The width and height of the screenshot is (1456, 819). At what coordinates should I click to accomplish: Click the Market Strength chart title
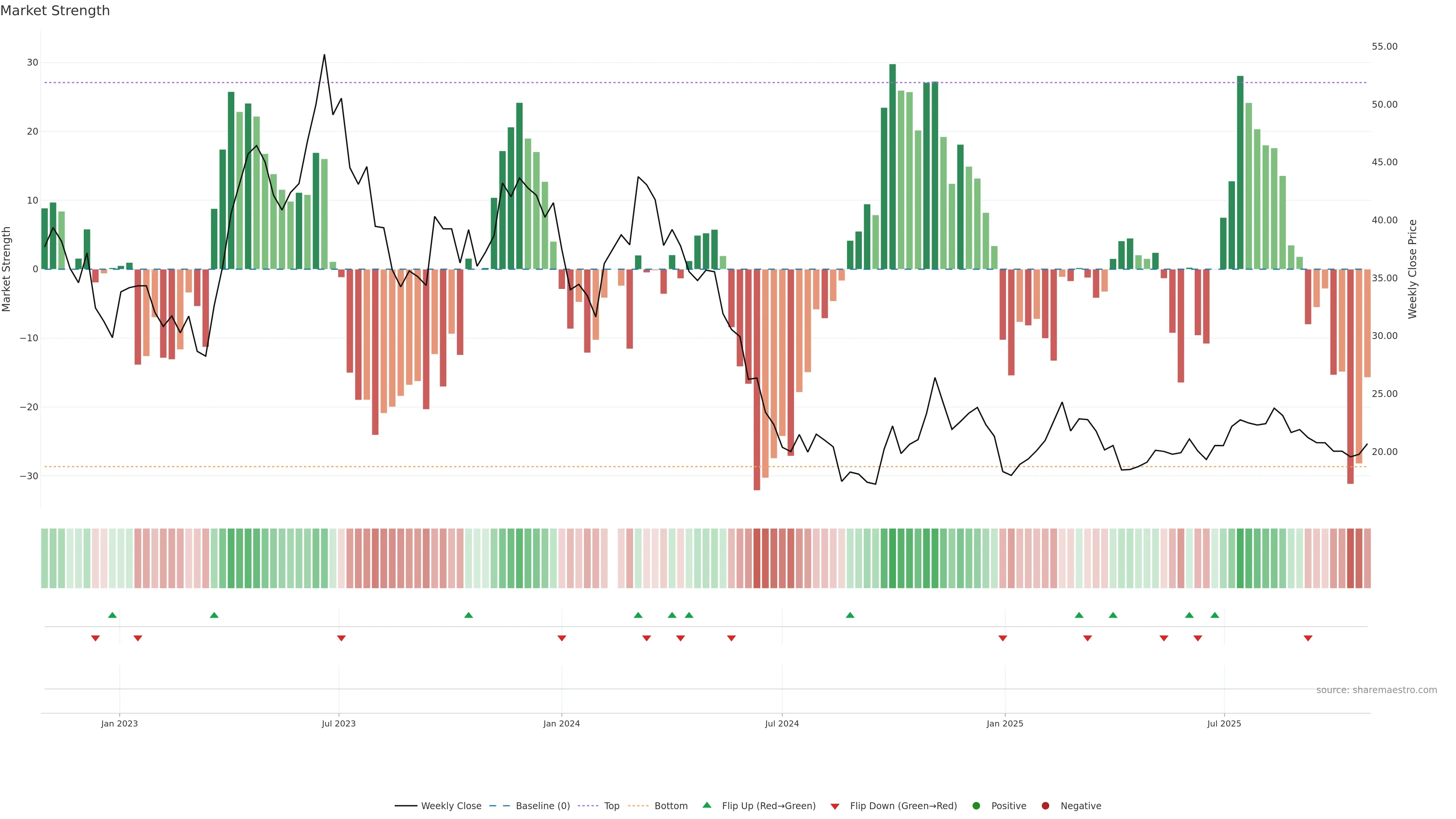tap(55, 11)
